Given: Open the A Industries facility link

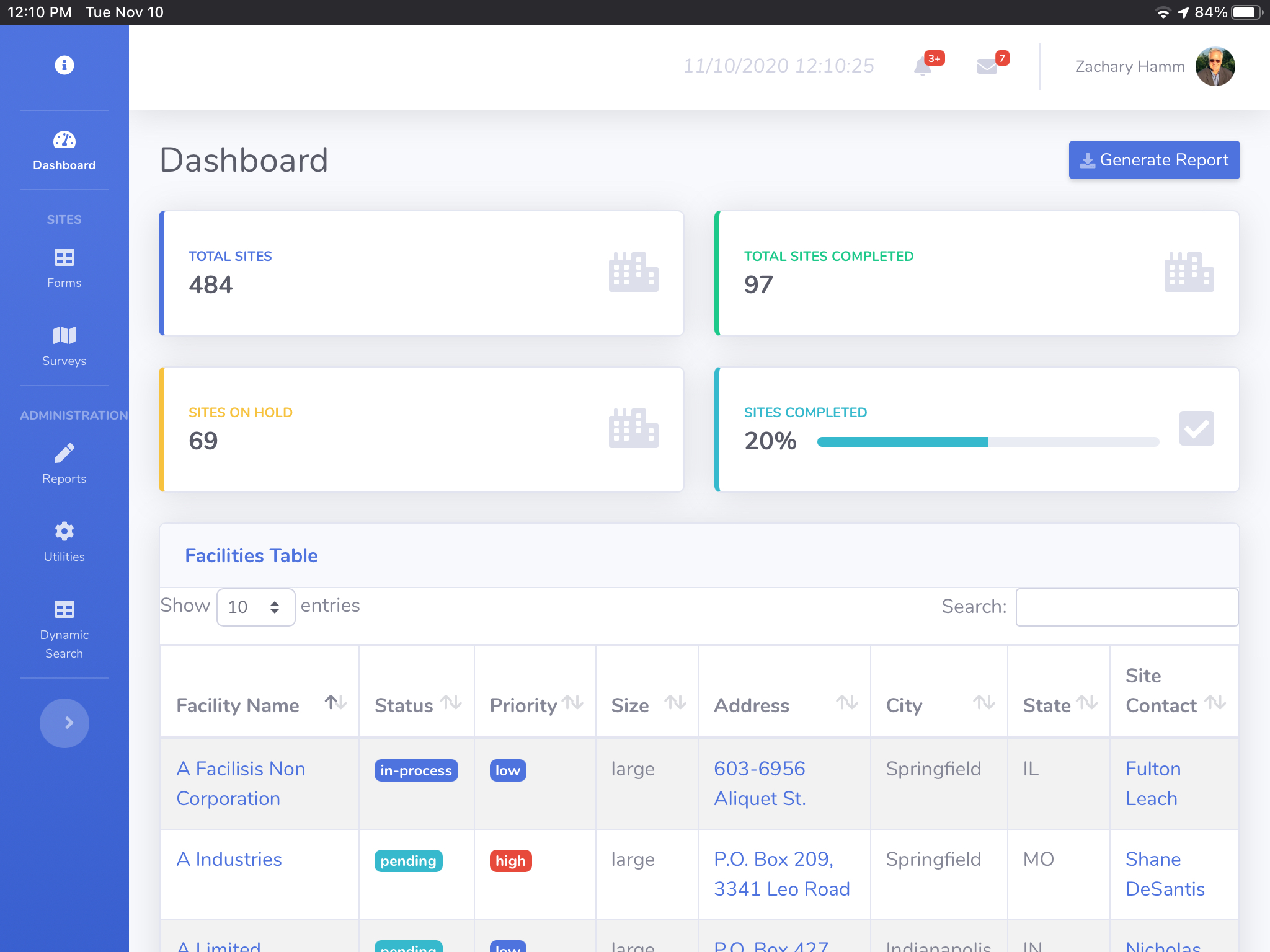Looking at the screenshot, I should tap(229, 859).
